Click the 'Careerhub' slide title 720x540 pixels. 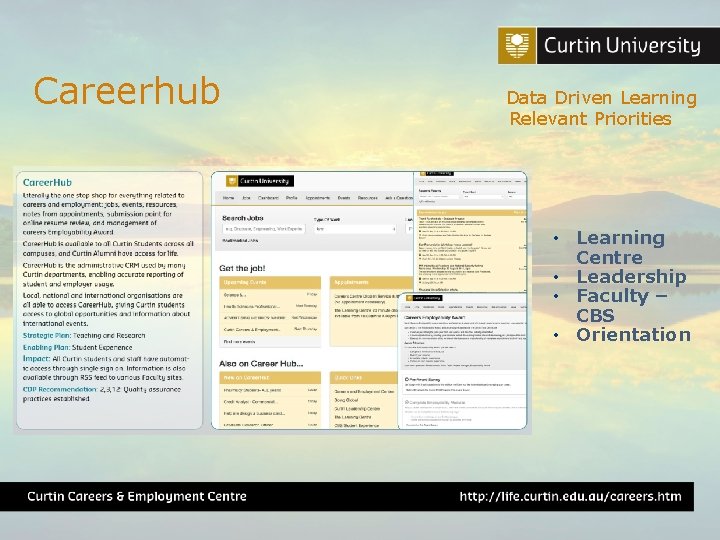coord(127,90)
